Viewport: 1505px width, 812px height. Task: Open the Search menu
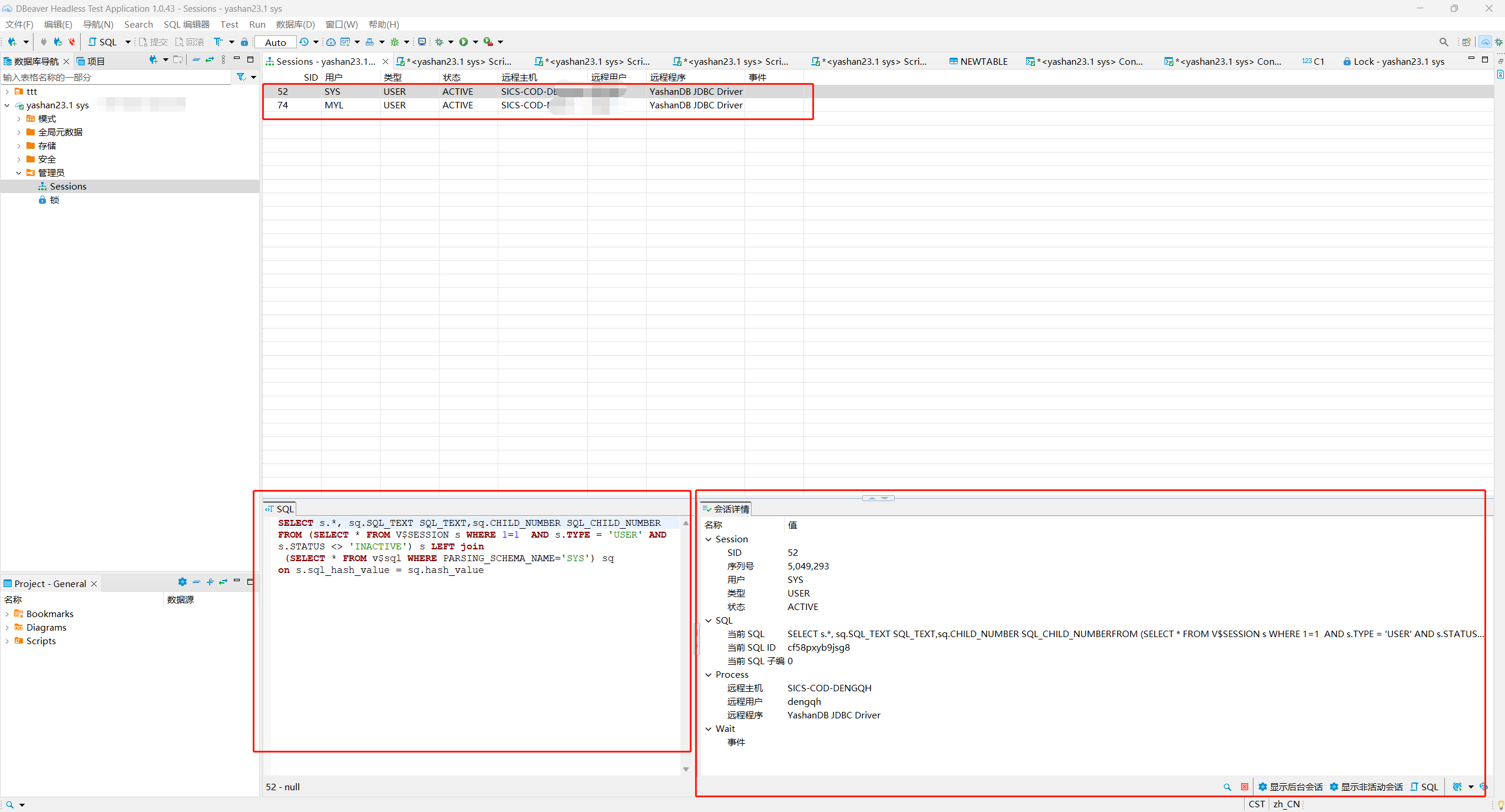(x=138, y=24)
